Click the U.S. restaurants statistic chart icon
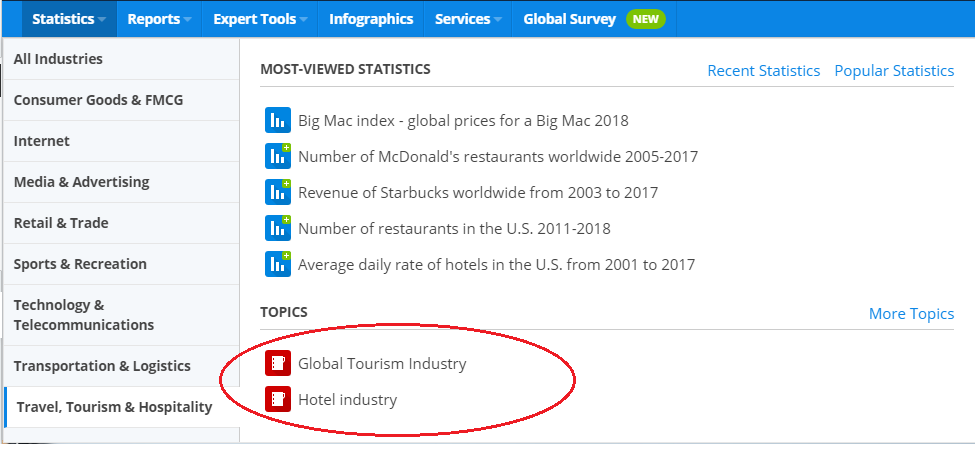Viewport: 980px width, 450px height. pos(277,229)
